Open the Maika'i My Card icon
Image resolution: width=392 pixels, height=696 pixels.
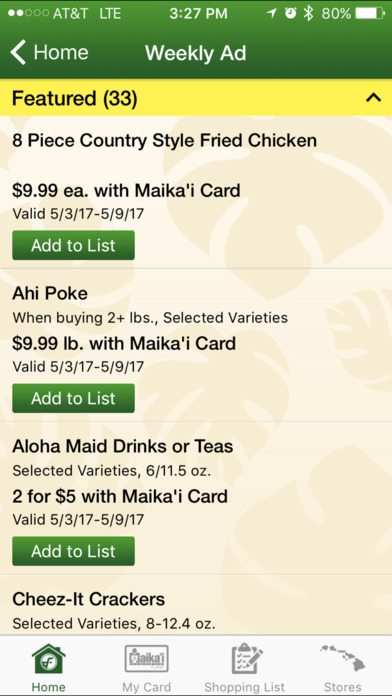[147, 659]
